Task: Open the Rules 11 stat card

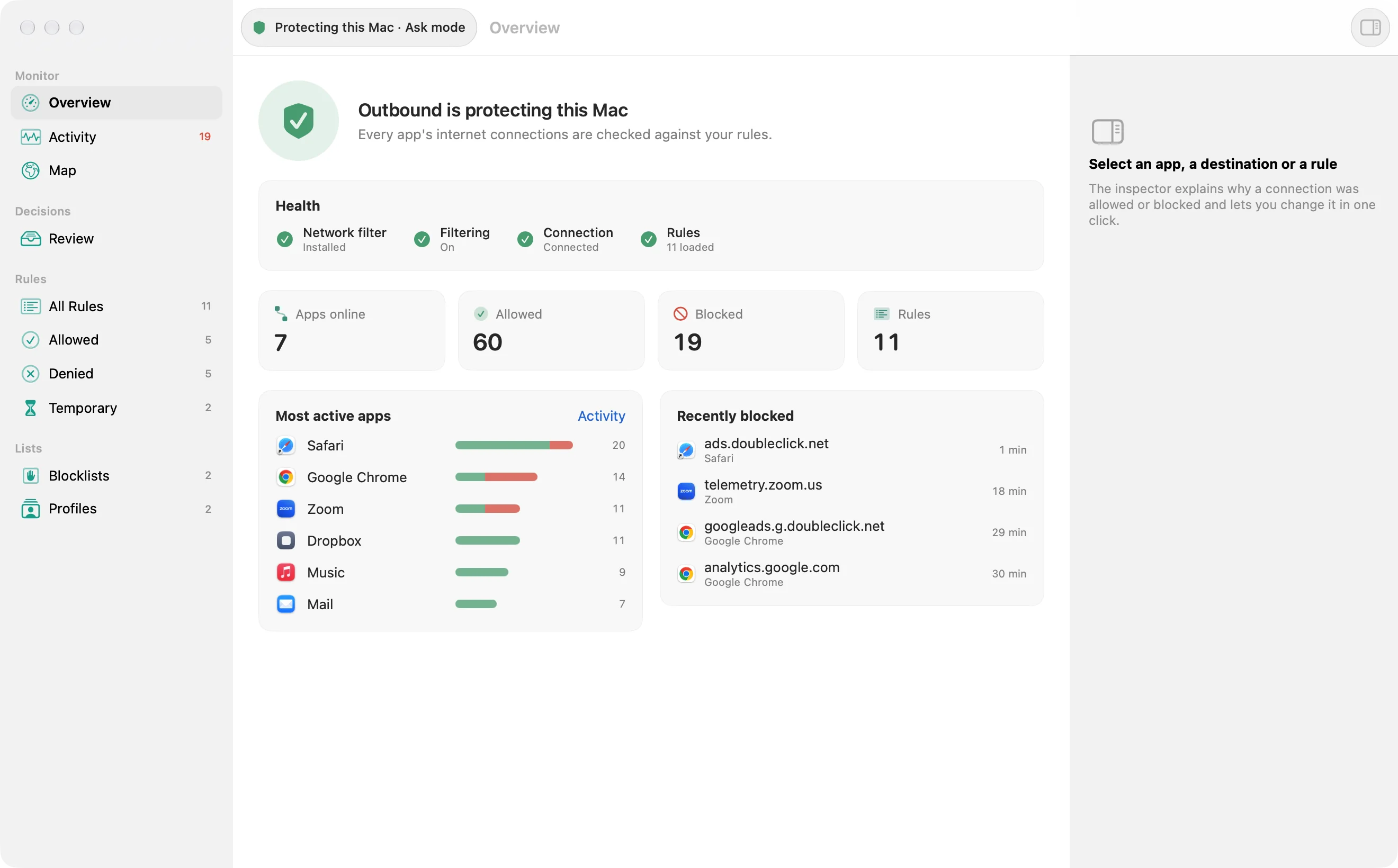Action: [x=951, y=330]
